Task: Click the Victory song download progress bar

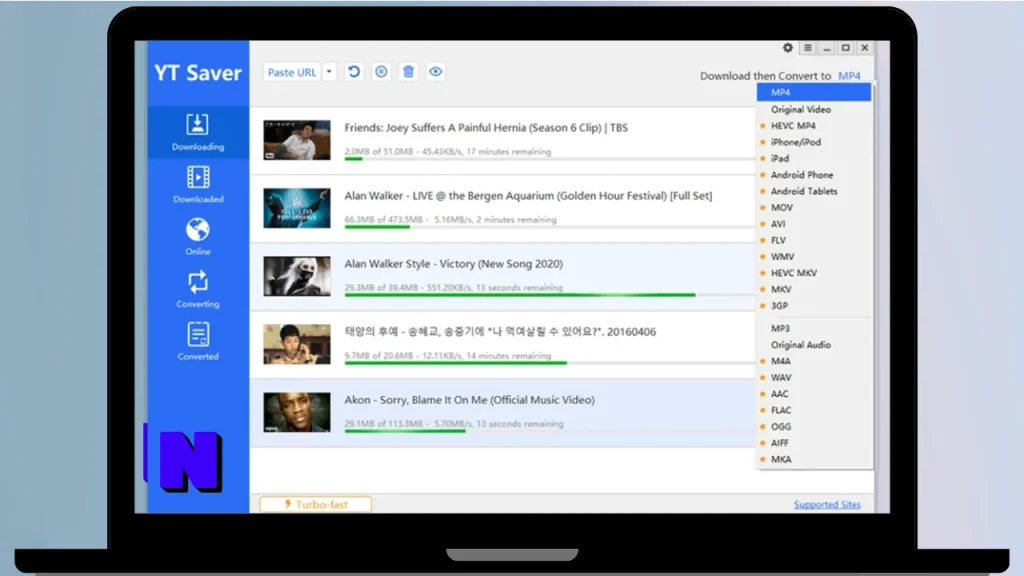Action: pyautogui.click(x=549, y=295)
